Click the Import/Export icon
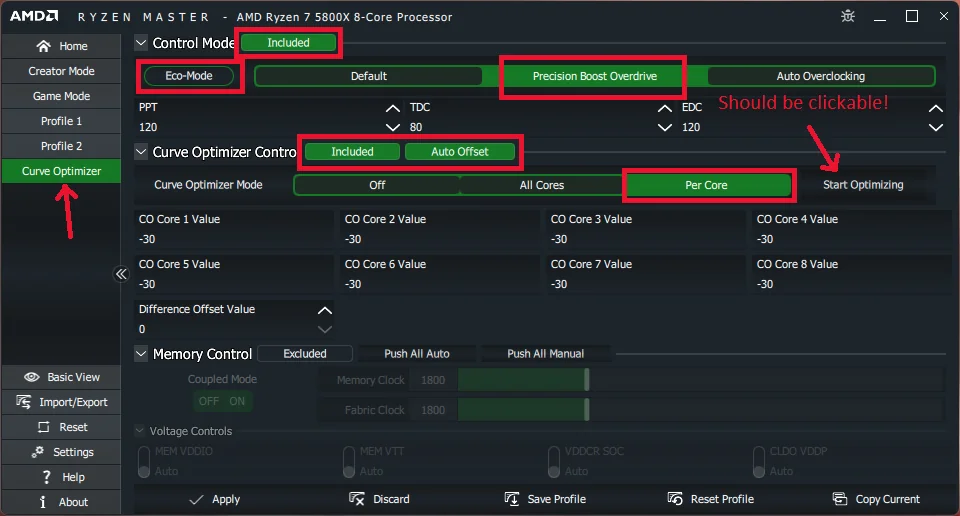This screenshot has width=960, height=516. 23,402
